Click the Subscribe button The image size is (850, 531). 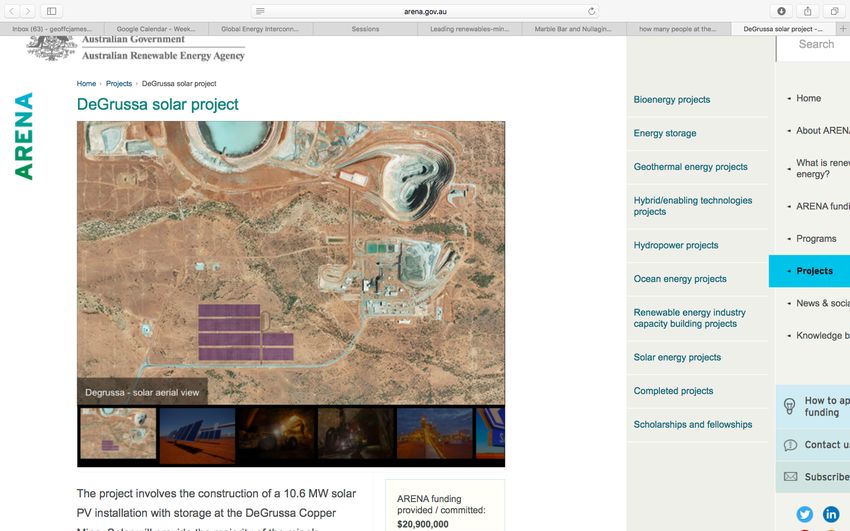813,477
